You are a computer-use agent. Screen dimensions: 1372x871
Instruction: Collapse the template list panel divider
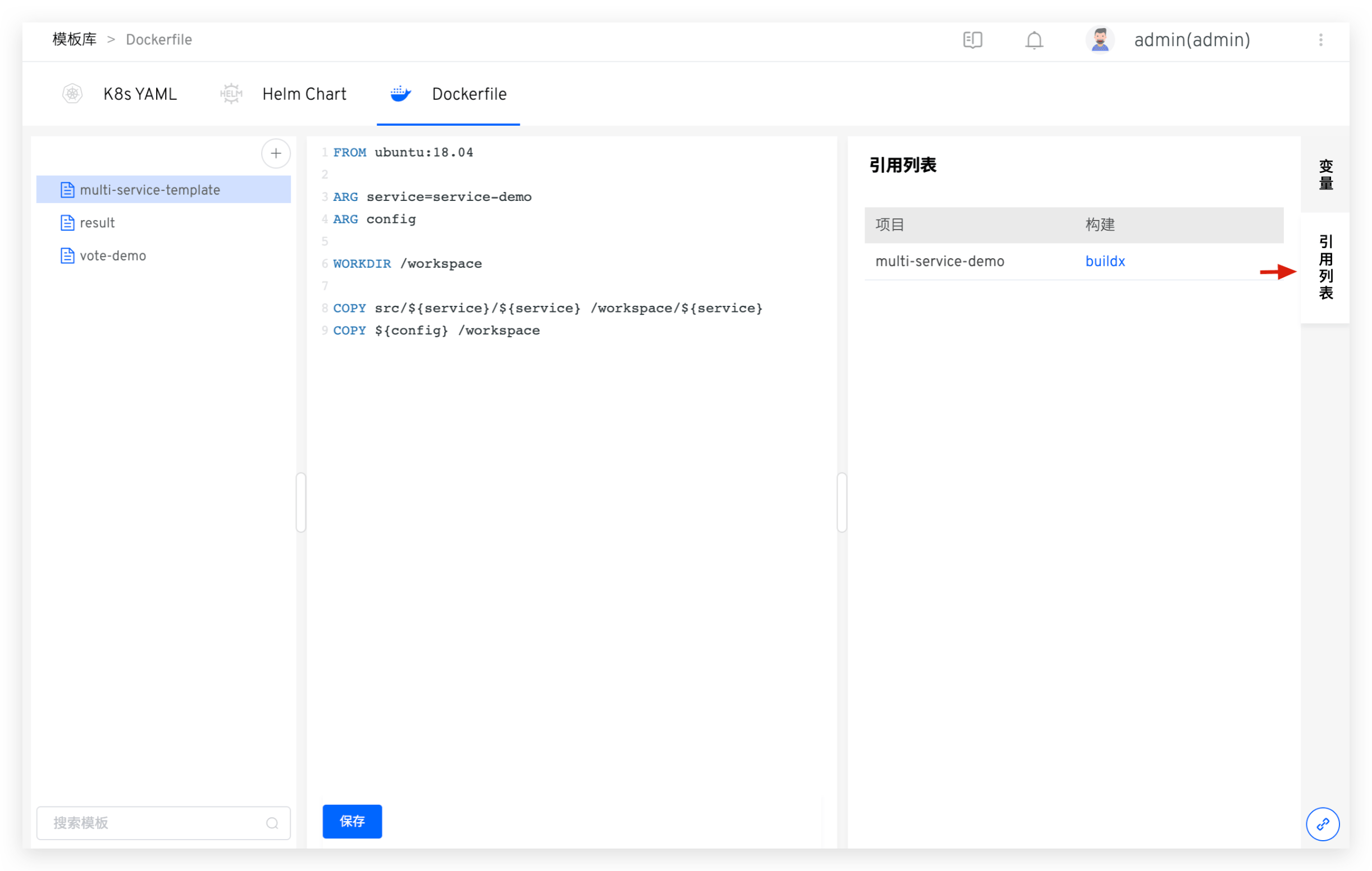coord(301,502)
